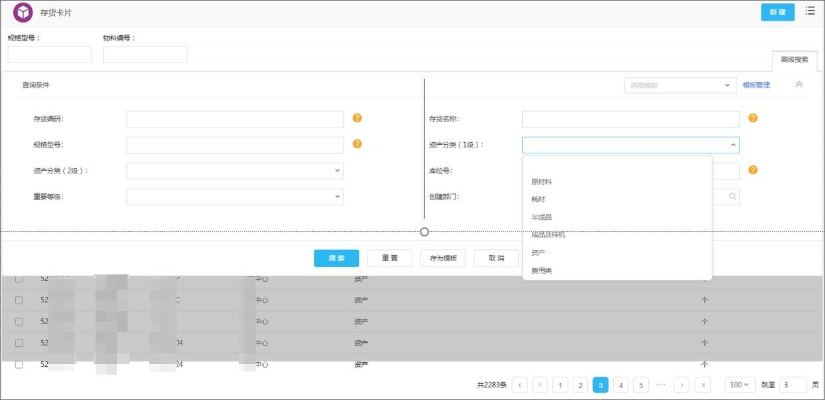
Task: Open the 模板管理 link
Action: click(756, 85)
